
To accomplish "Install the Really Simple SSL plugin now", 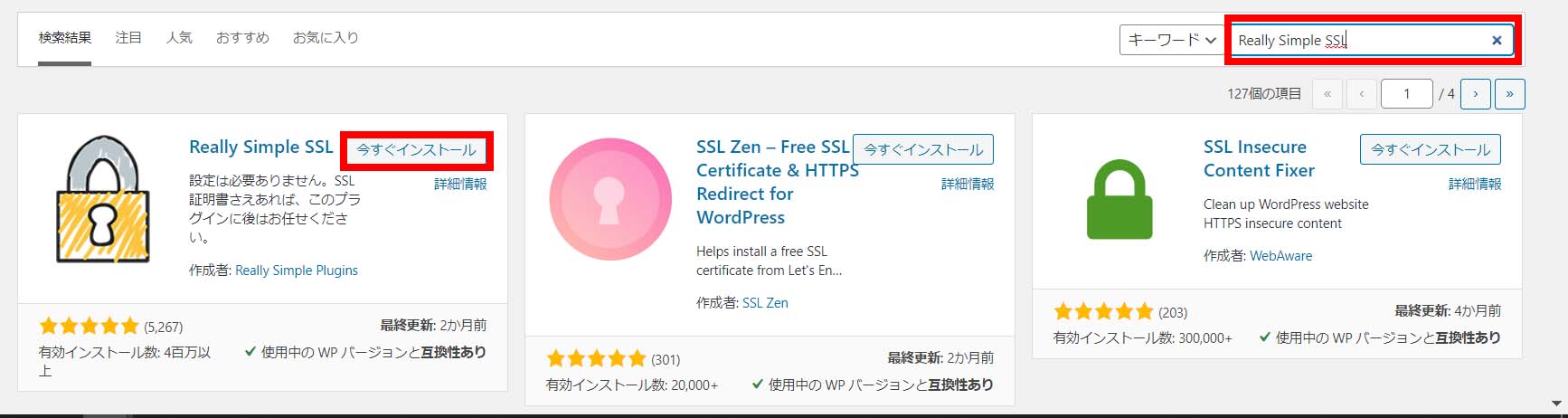I will coord(416,149).
